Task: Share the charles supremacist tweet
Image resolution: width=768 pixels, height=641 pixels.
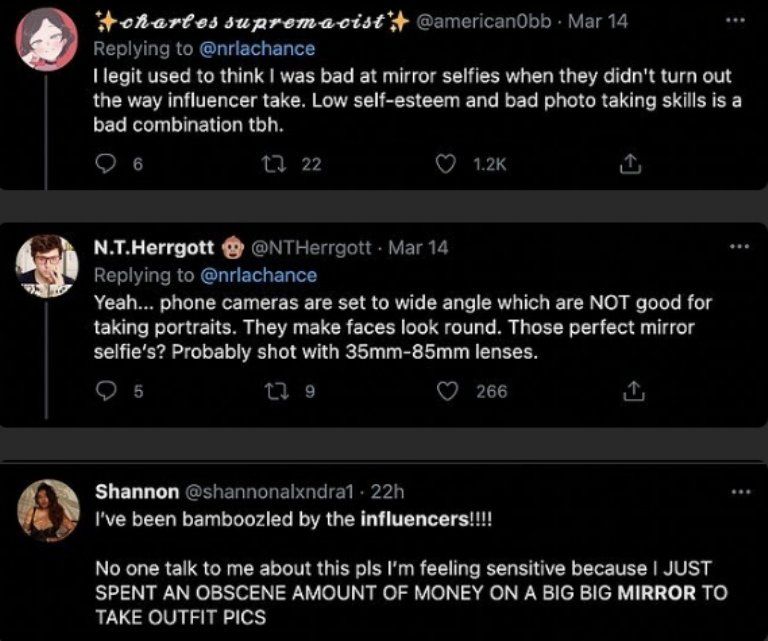Action: tap(630, 164)
